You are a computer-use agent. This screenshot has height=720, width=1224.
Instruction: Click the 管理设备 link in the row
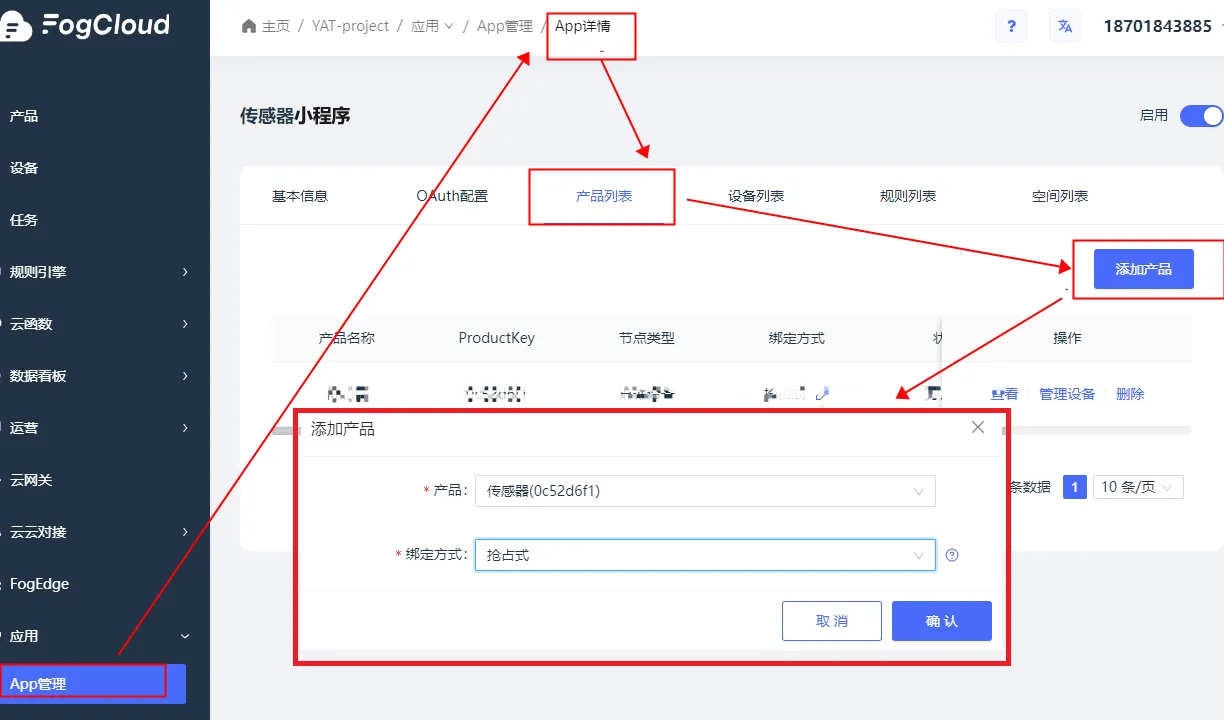(1067, 394)
